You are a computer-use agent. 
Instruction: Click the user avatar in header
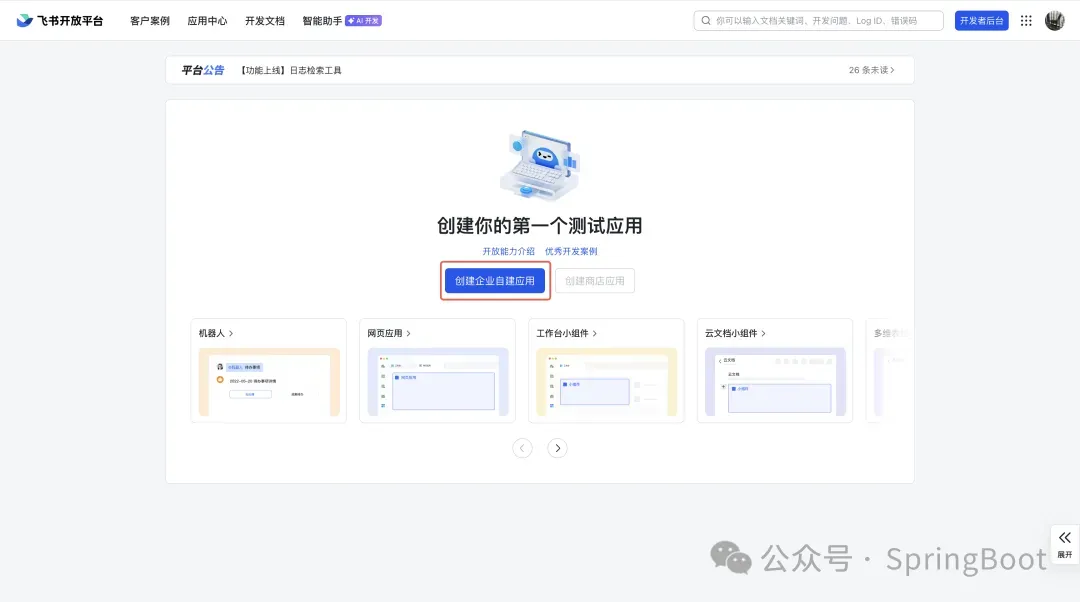1054,21
